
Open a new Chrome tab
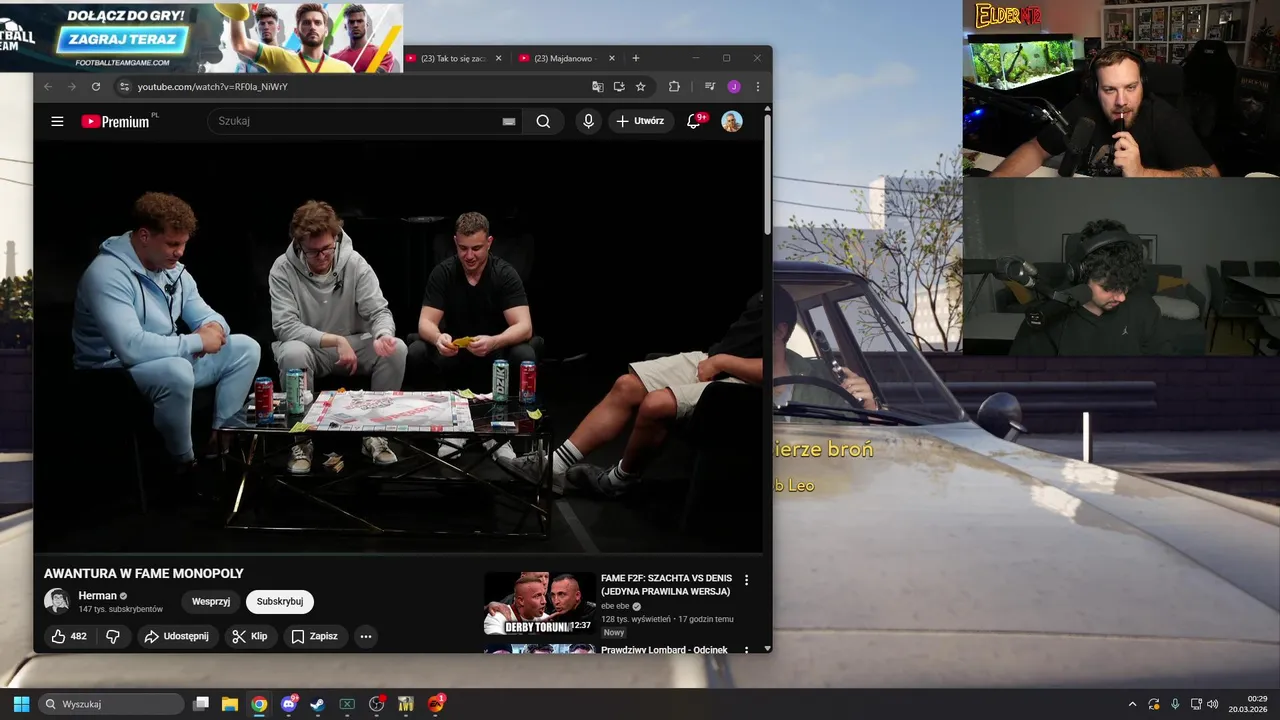635,58
